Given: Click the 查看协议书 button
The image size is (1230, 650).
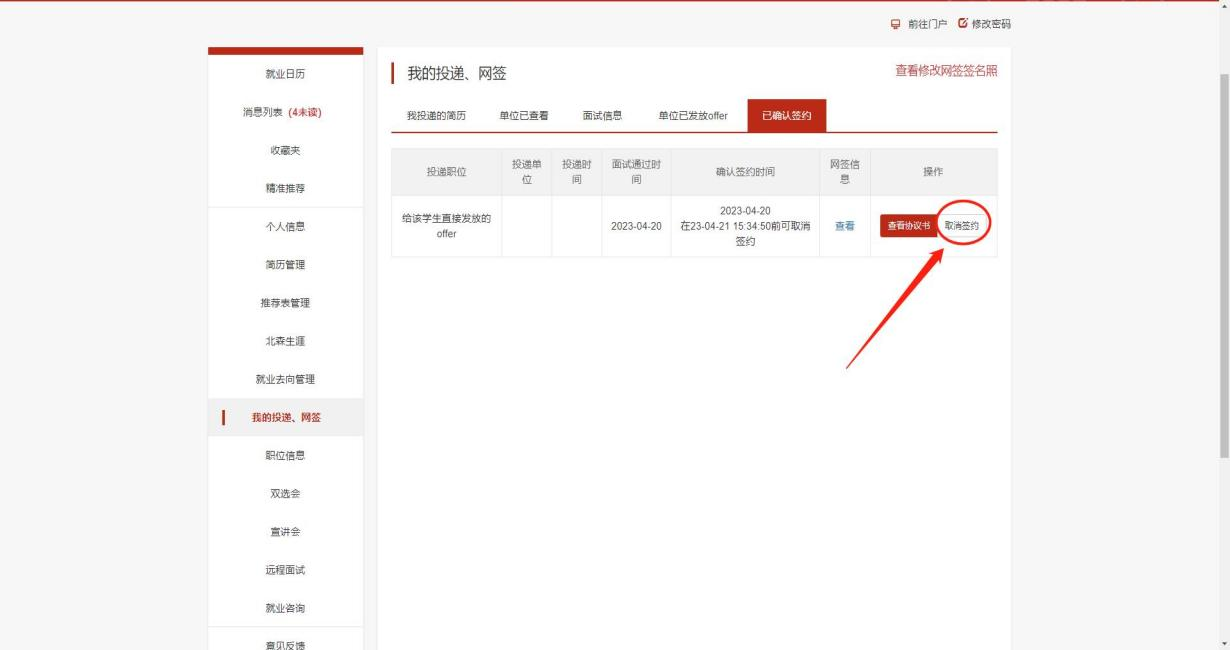Looking at the screenshot, I should [x=909, y=226].
